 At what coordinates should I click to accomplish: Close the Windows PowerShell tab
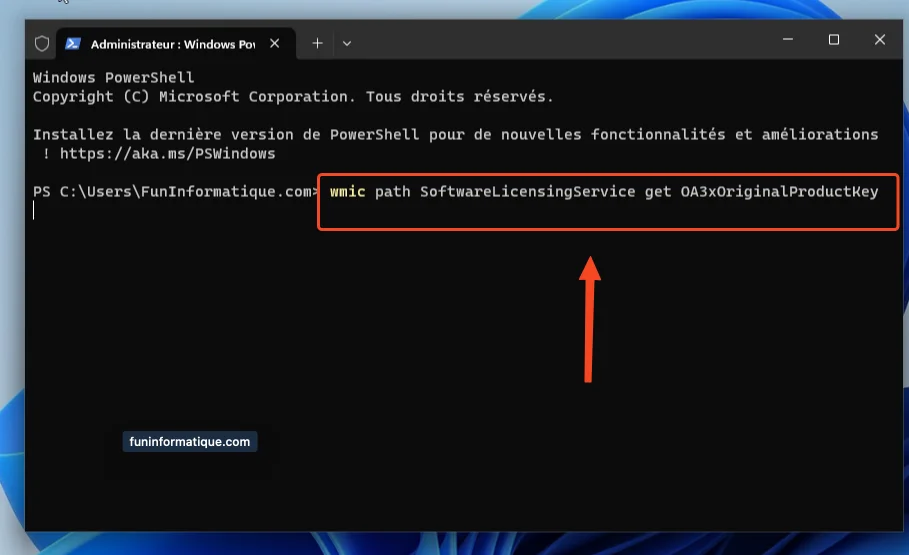tap(275, 43)
